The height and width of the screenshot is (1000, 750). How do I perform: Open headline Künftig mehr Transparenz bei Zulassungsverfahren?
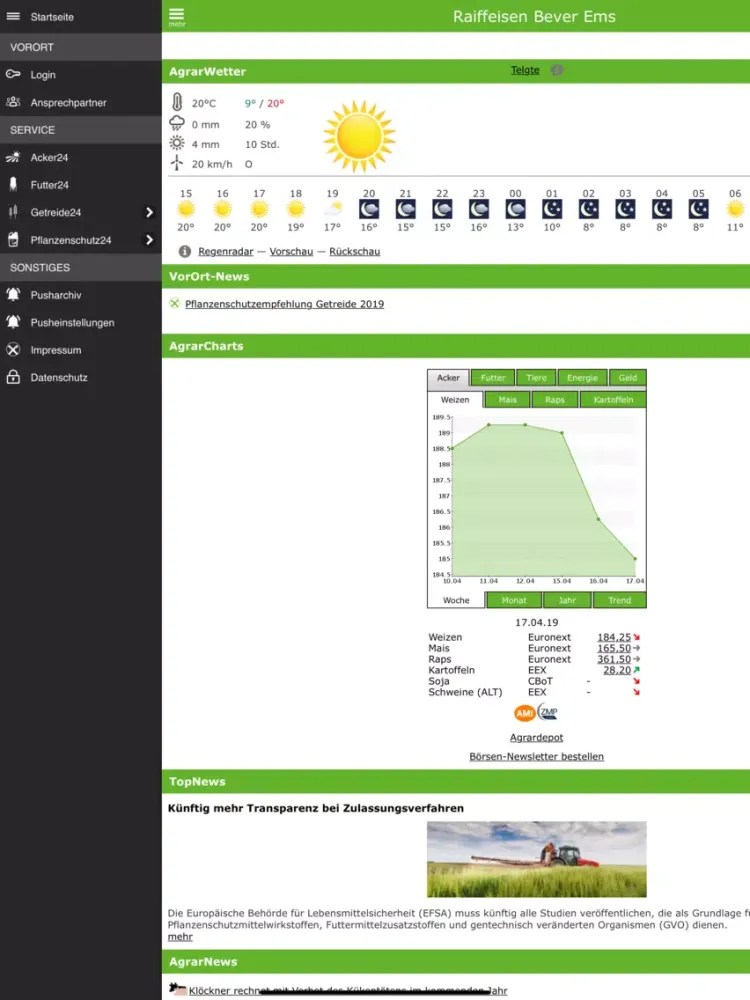[x=316, y=808]
